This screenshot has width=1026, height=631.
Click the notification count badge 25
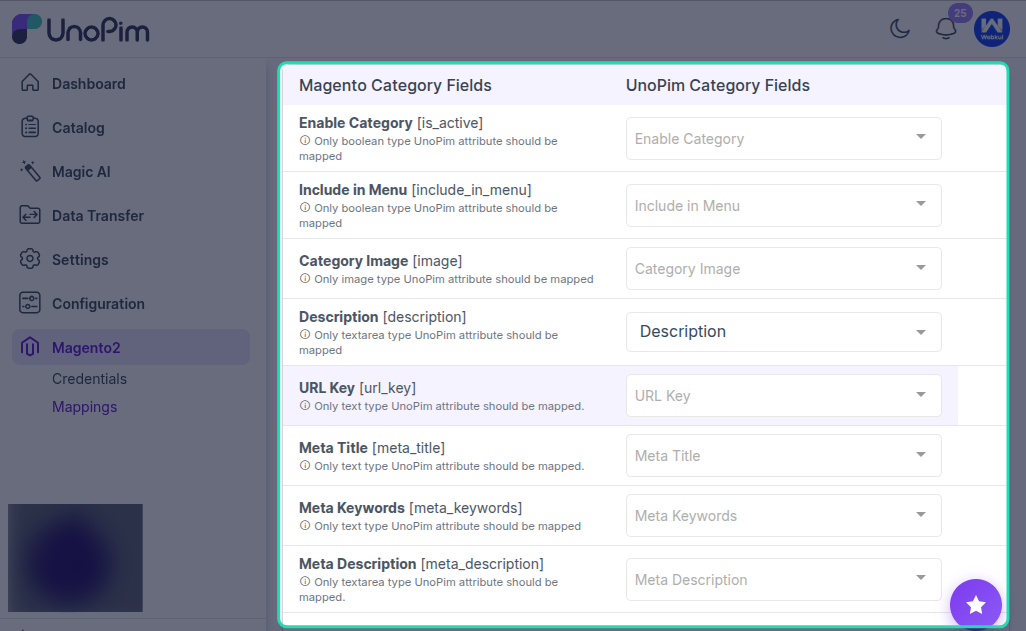[x=960, y=12]
